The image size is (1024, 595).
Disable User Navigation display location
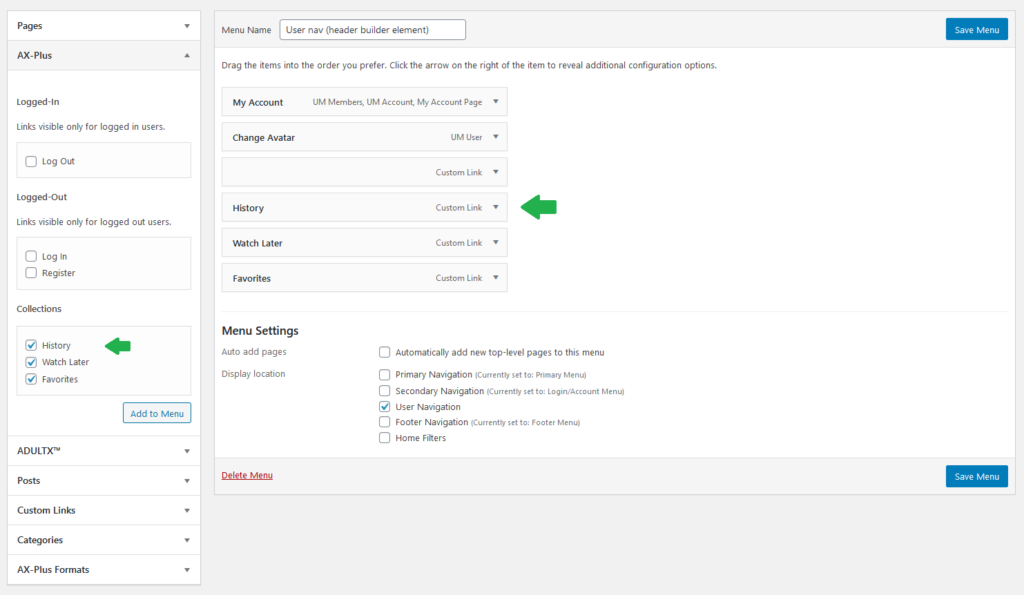coord(385,406)
